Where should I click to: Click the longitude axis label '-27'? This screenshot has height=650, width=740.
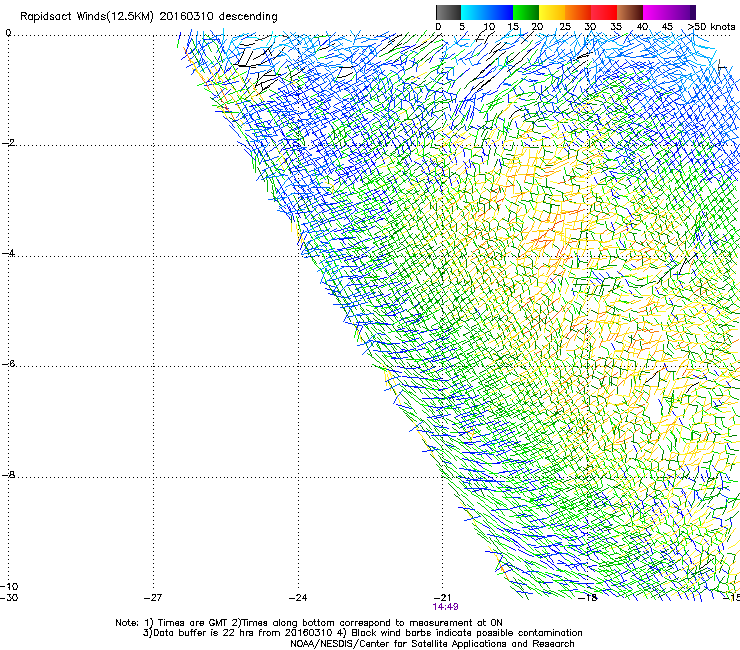pos(153,597)
